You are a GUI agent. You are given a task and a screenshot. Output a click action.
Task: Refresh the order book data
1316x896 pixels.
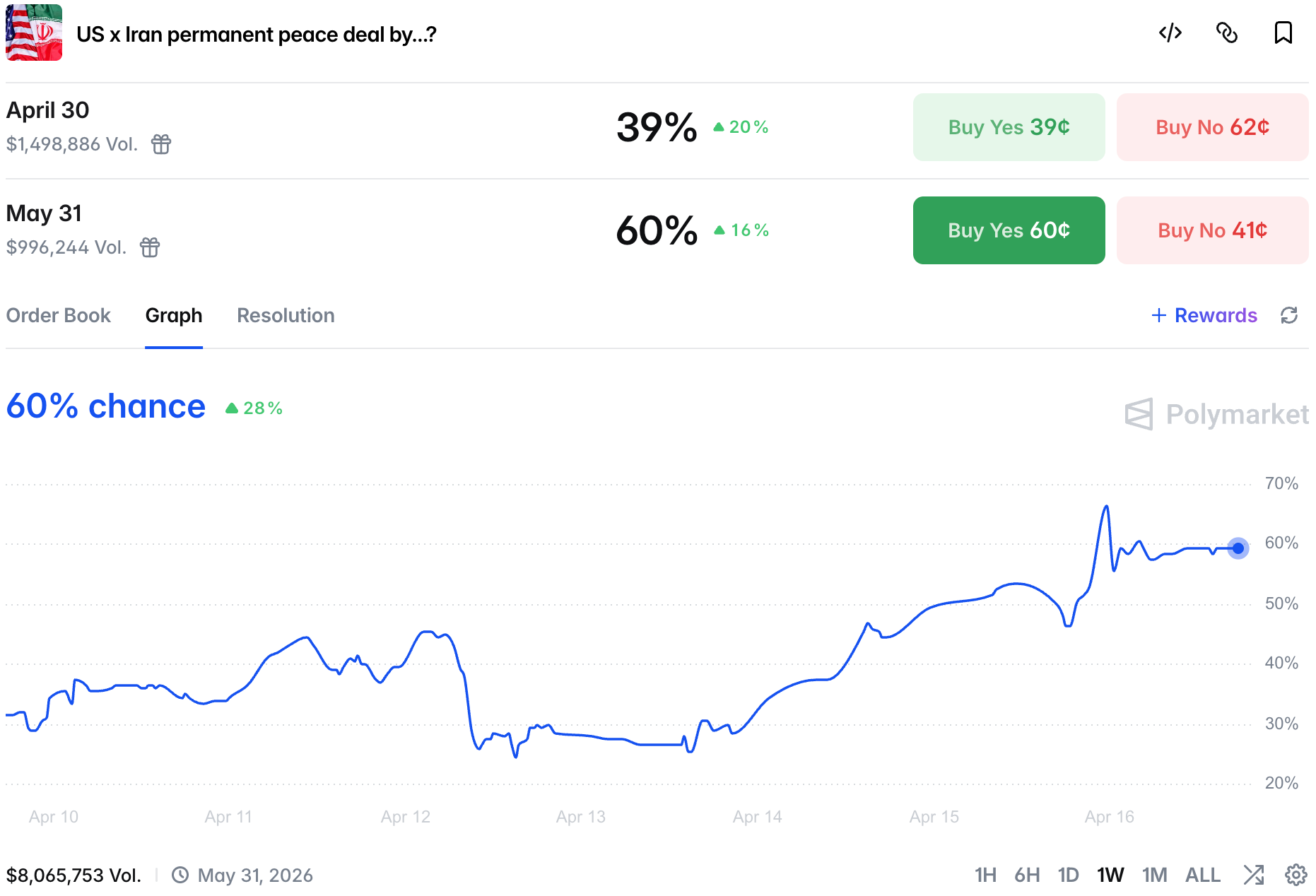click(1289, 315)
